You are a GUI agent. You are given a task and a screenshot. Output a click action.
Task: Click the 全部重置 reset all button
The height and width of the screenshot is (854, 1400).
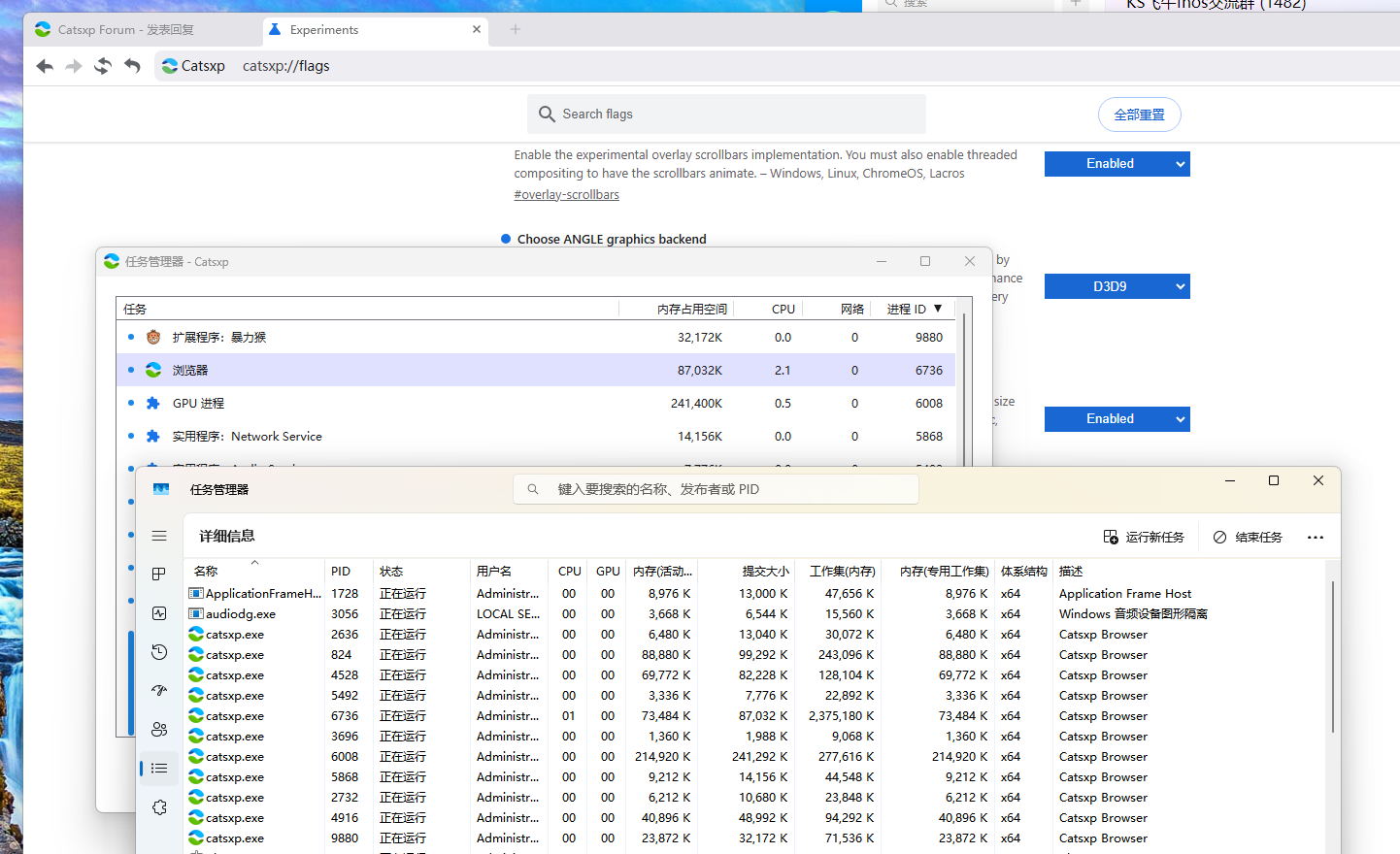tap(1139, 115)
